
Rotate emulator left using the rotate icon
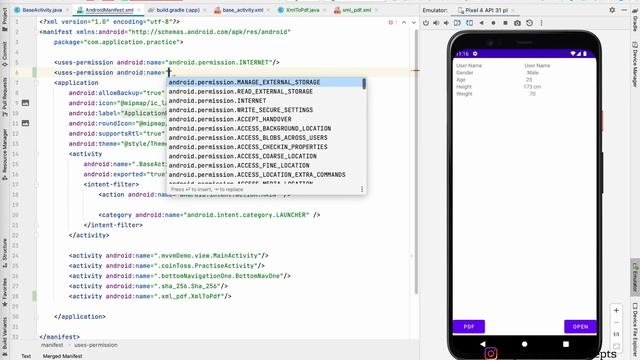coord(458,23)
